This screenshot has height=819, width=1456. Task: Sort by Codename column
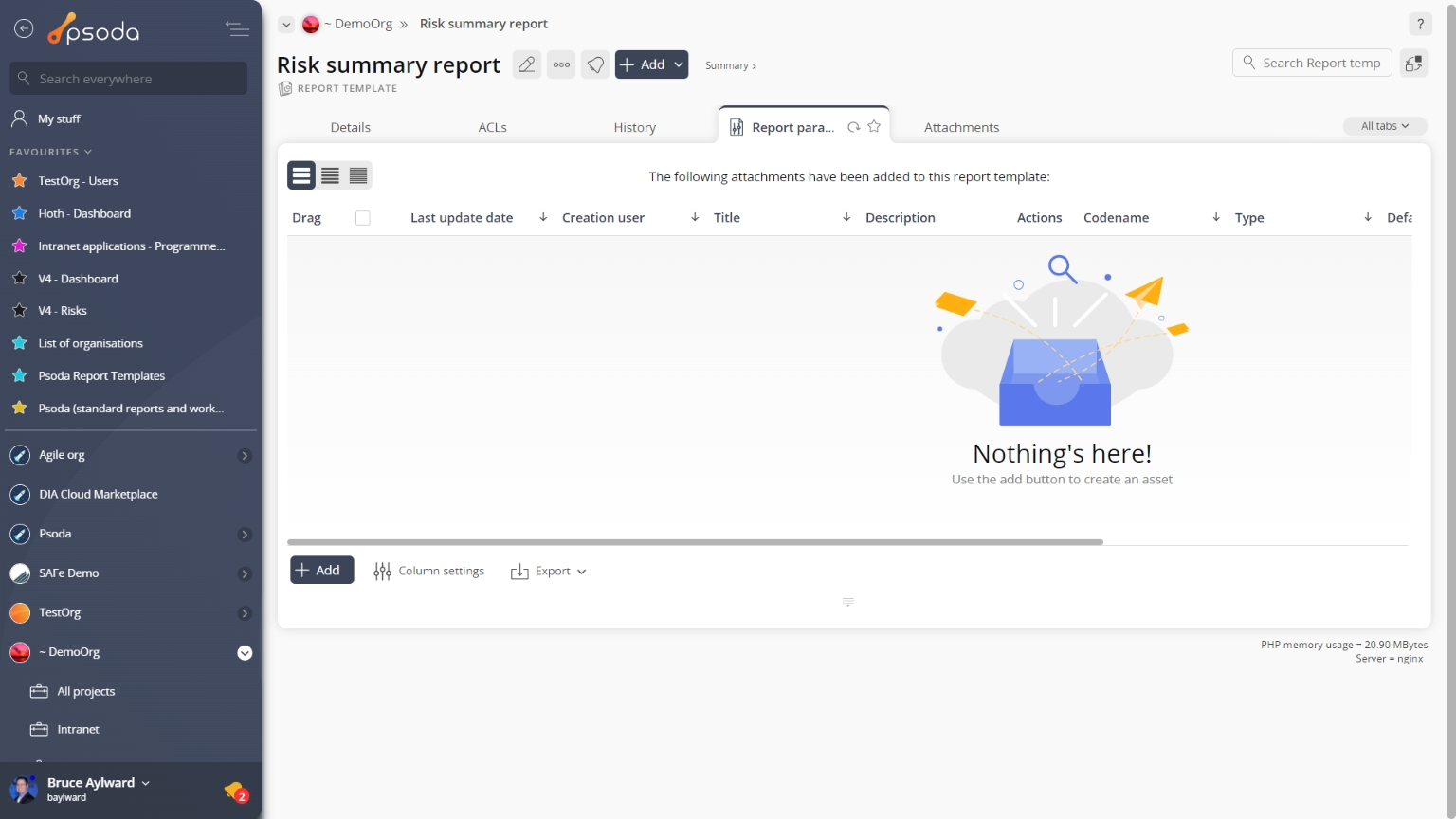coord(1216,217)
